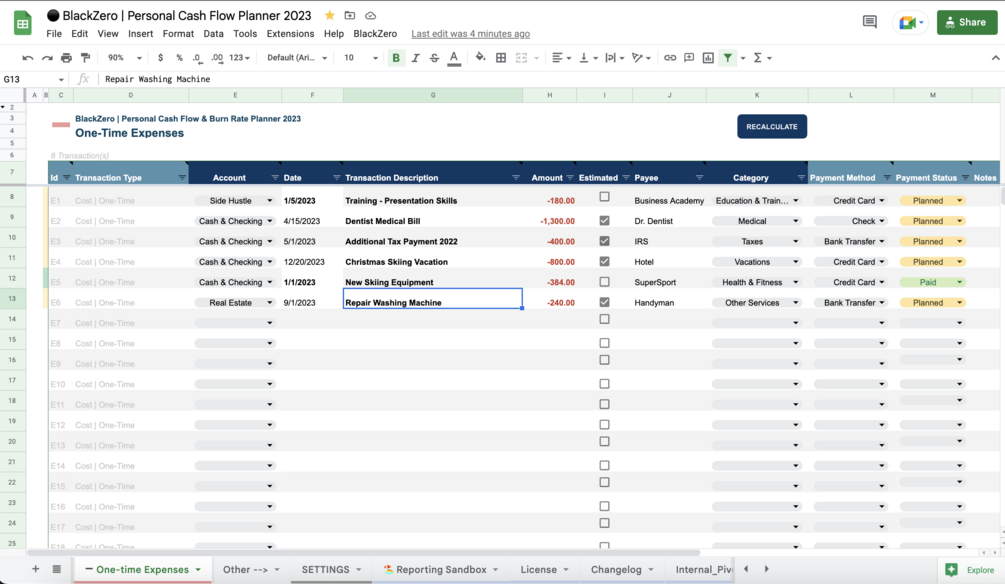The width and height of the screenshot is (1005, 584).
Task: Open the all sheets list button
Action: 56,569
